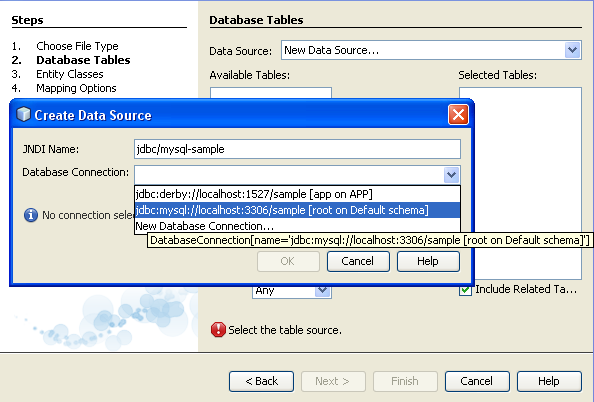
Task: Click the Database Connection: label
Action: (x=76, y=172)
